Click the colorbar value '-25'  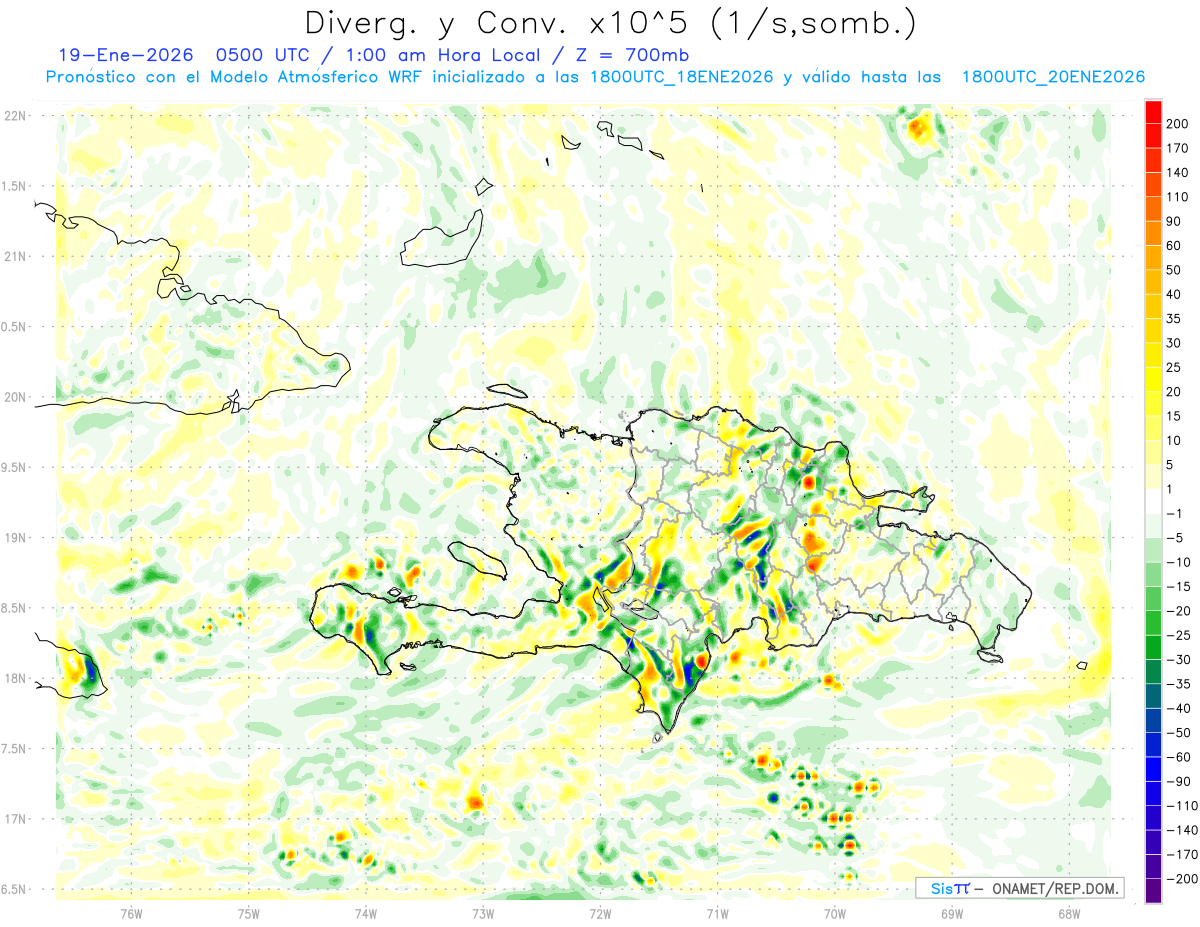[x=1178, y=635]
